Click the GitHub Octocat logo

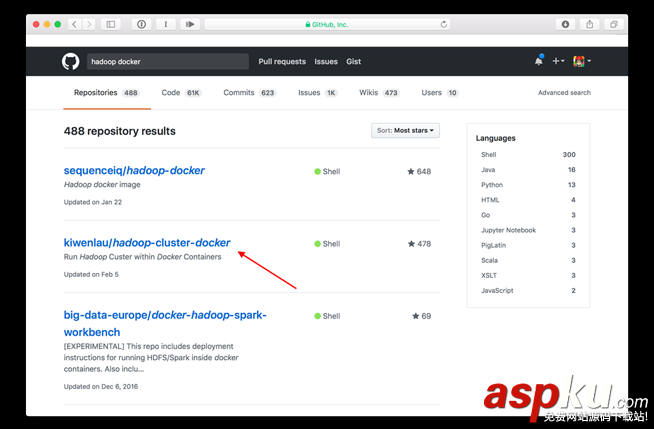coord(70,61)
